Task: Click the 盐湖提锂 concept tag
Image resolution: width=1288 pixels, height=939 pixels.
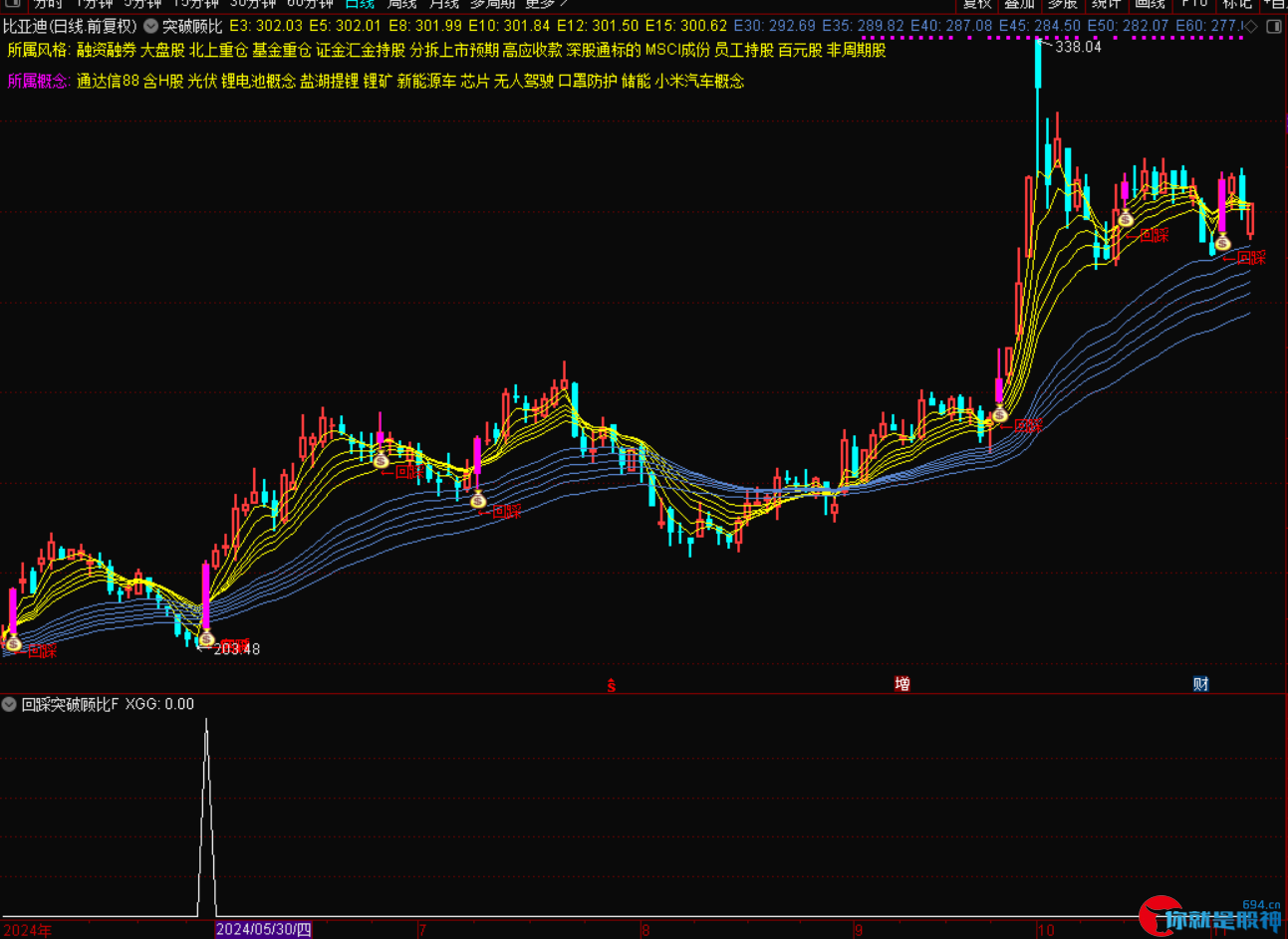Action: (330, 82)
